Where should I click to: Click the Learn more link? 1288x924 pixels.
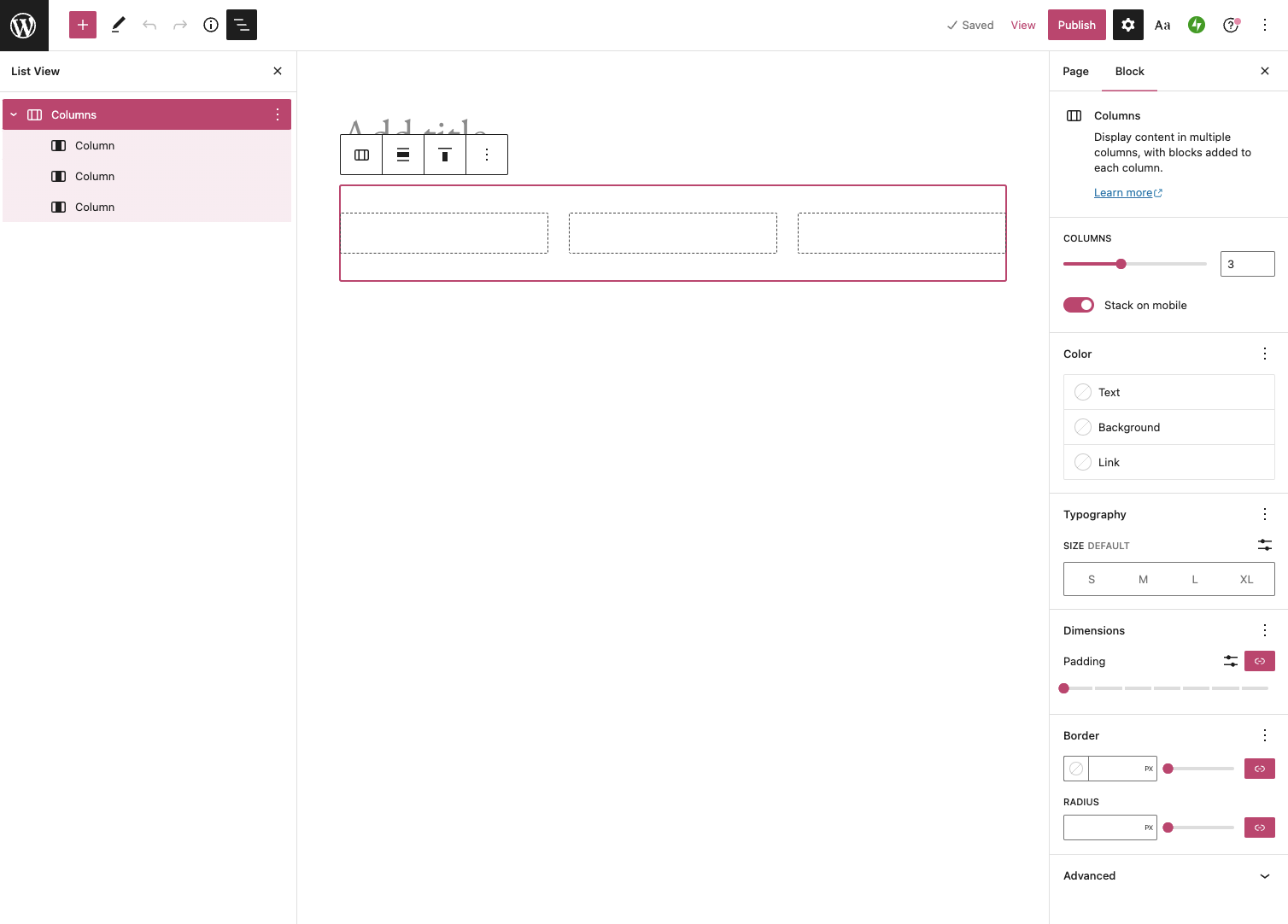click(1127, 192)
